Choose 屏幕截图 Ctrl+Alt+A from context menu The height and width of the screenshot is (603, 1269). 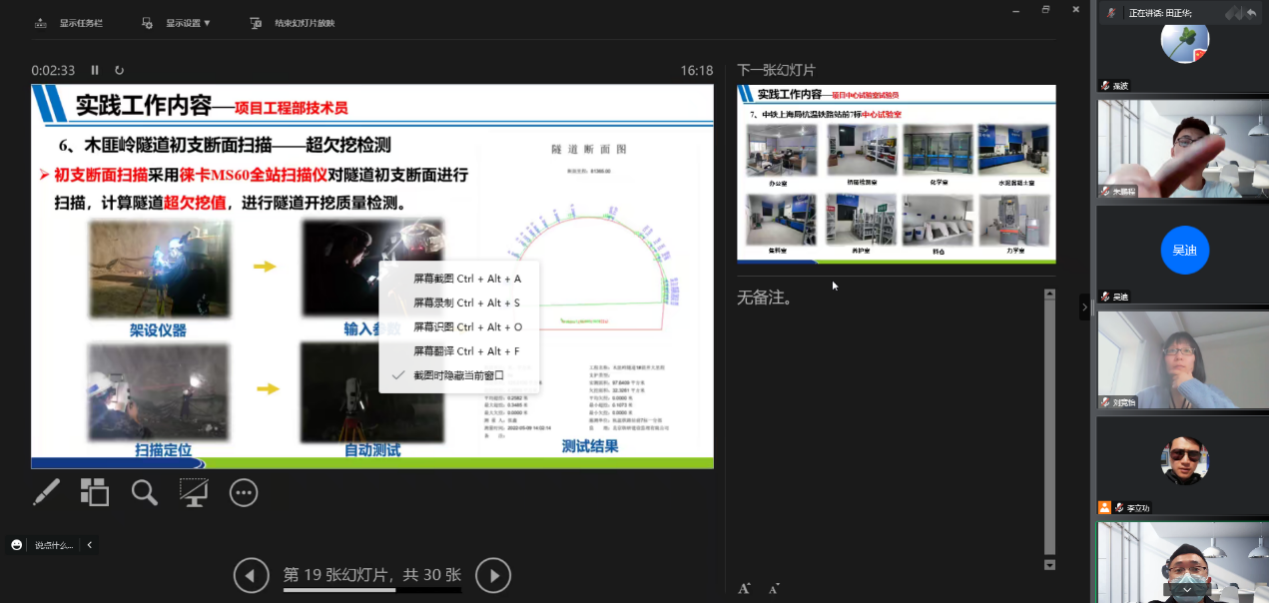click(467, 278)
